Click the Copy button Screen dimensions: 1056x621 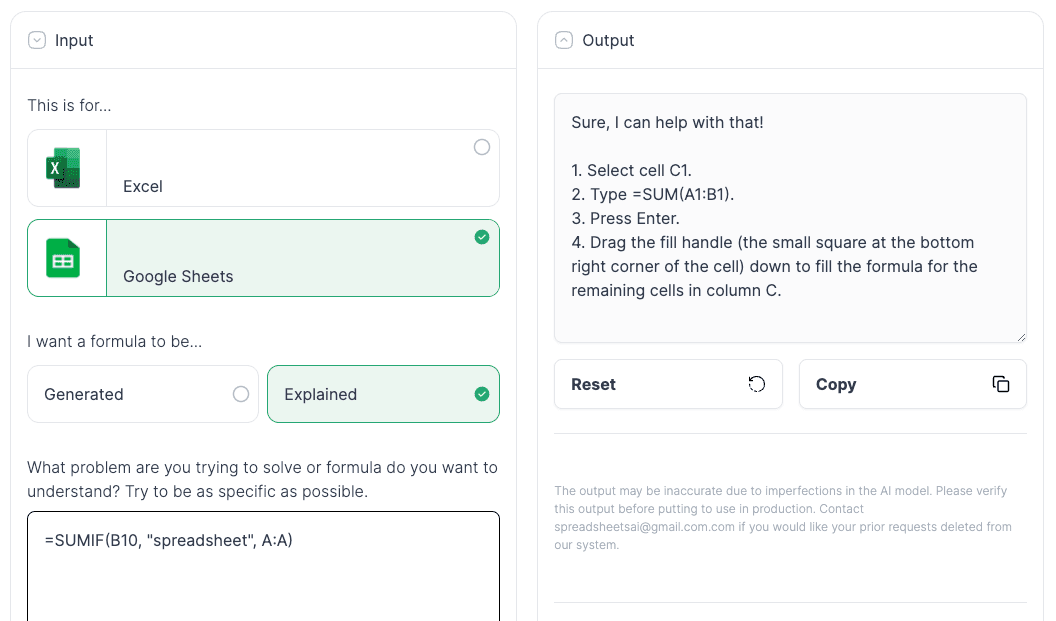(912, 383)
